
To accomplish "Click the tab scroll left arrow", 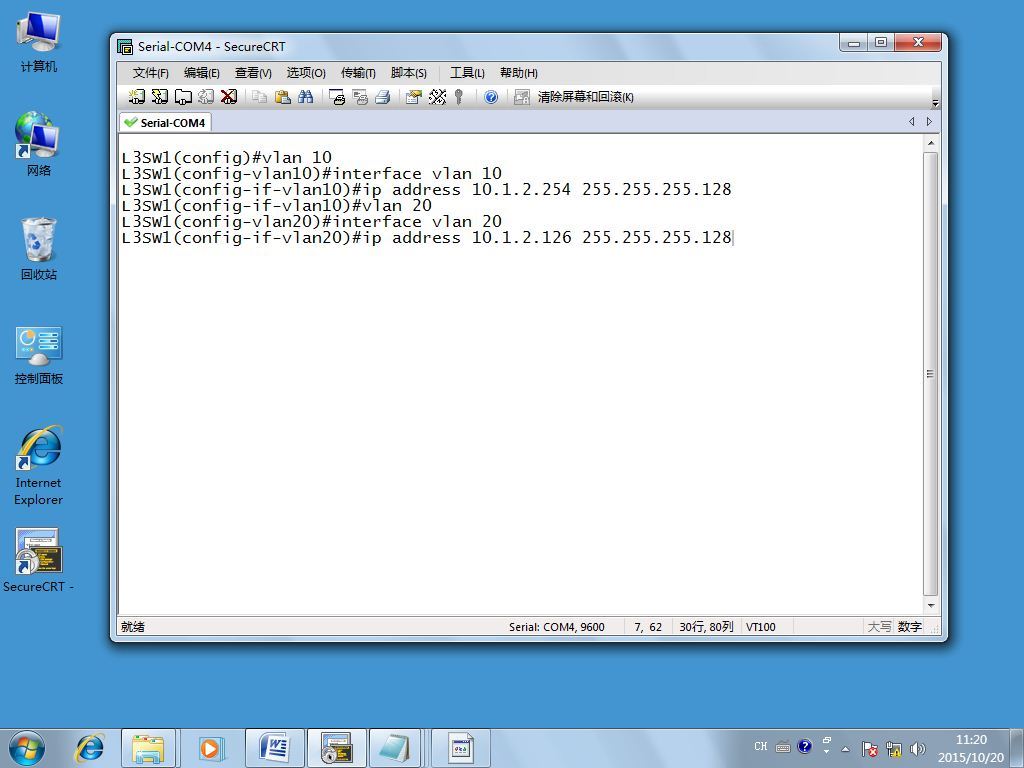I will click(912, 121).
